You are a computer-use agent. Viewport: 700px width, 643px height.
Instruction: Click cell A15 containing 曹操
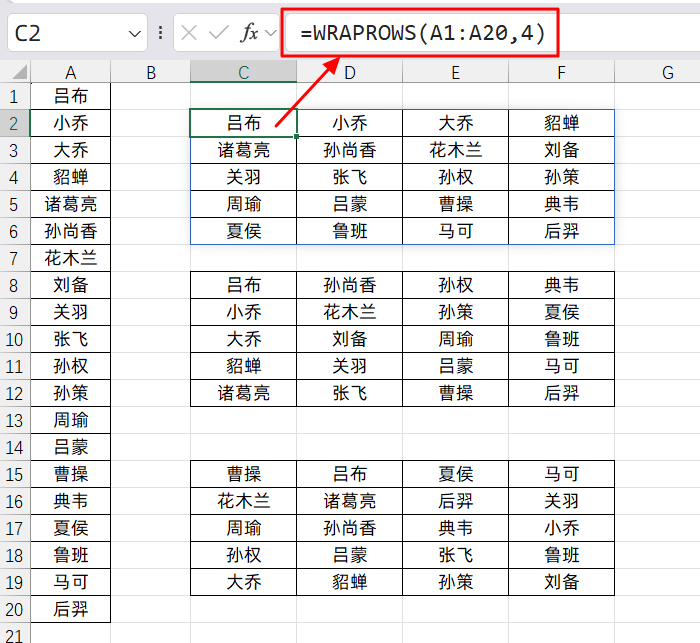pos(71,474)
